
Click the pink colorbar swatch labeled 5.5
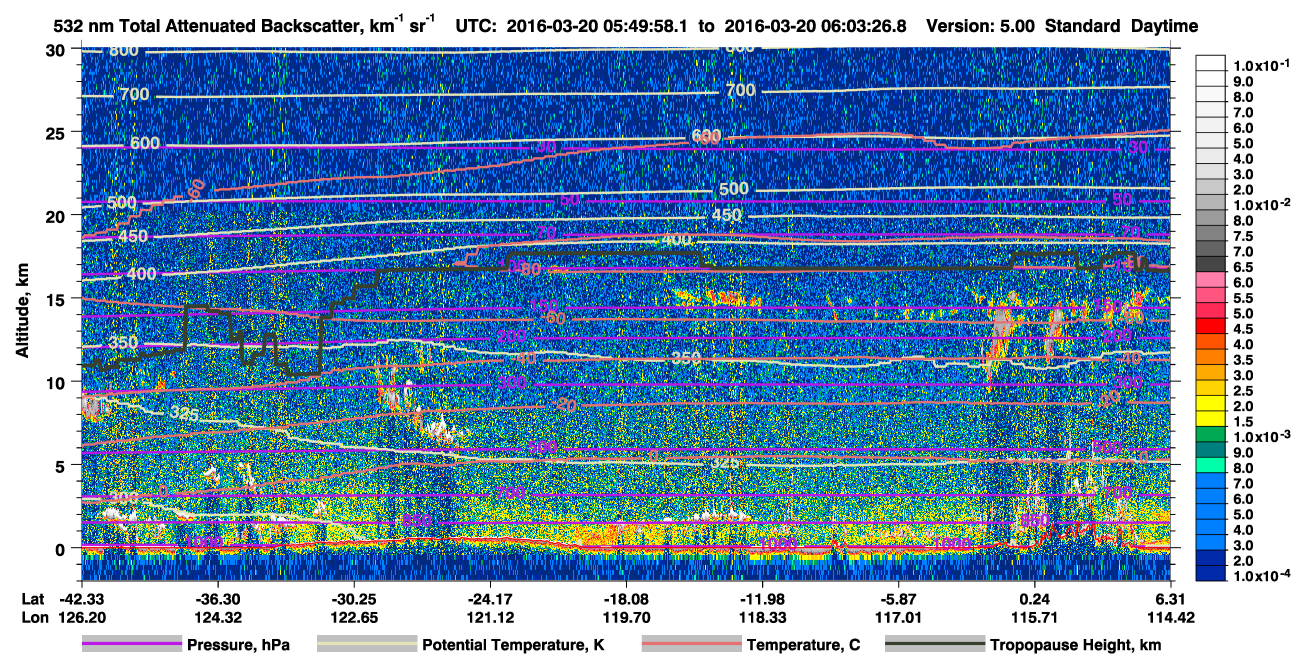[1212, 296]
